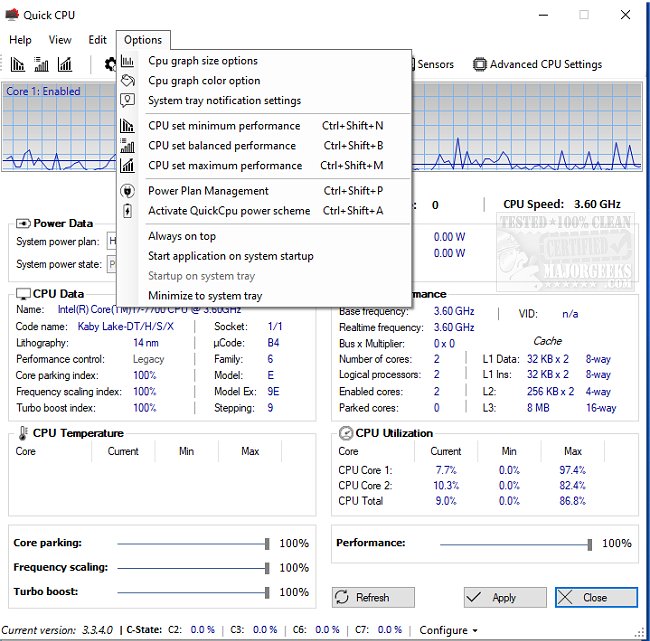Click the CPU Speed 3.60 GHz value

597,204
